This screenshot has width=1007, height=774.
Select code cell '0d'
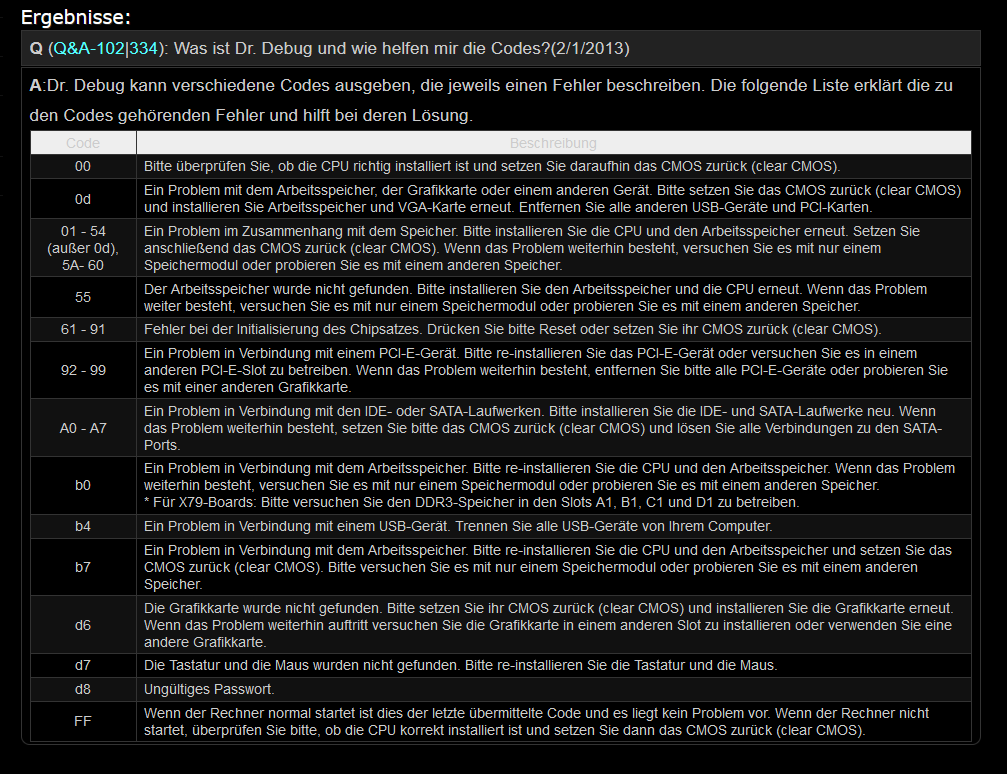pos(83,199)
